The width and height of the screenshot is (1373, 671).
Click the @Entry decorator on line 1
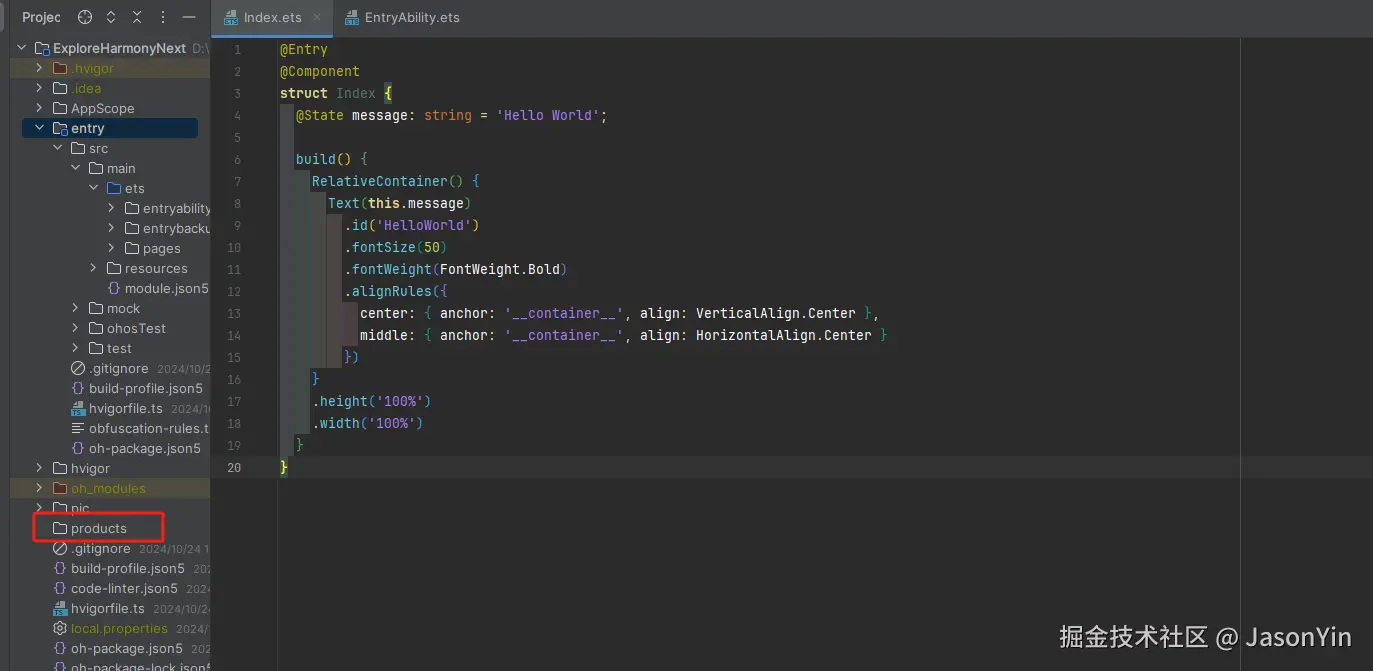[304, 49]
